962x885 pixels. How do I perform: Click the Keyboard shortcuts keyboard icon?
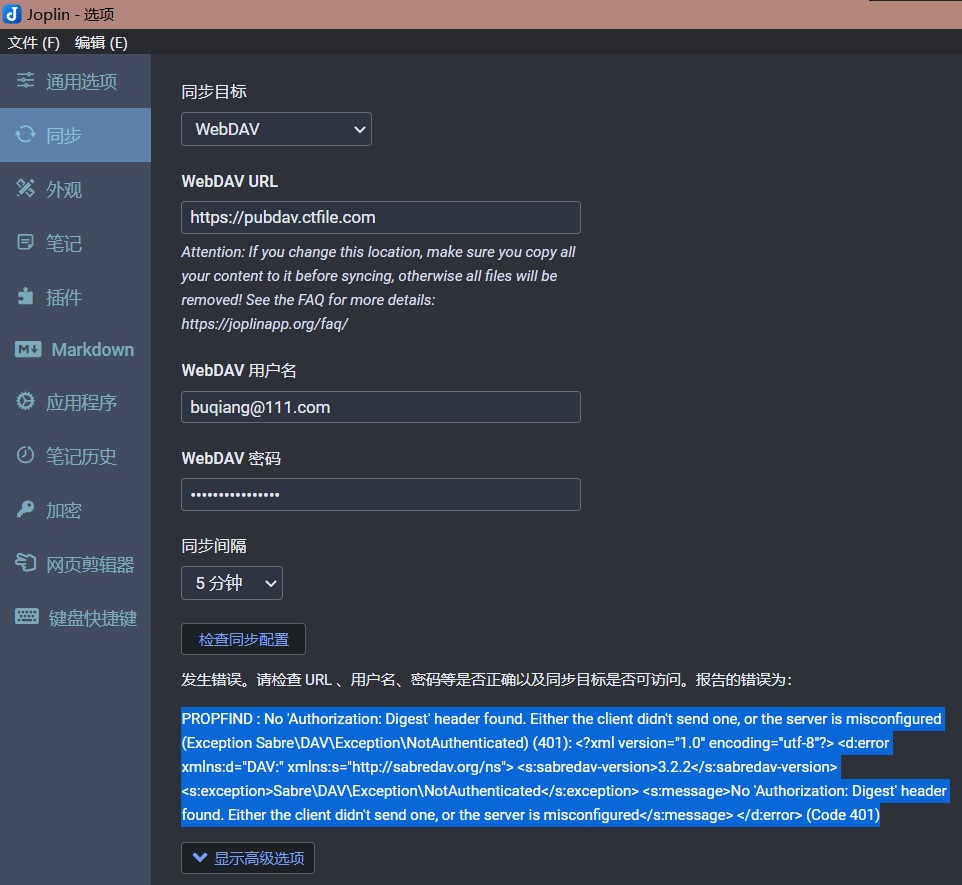[26, 616]
